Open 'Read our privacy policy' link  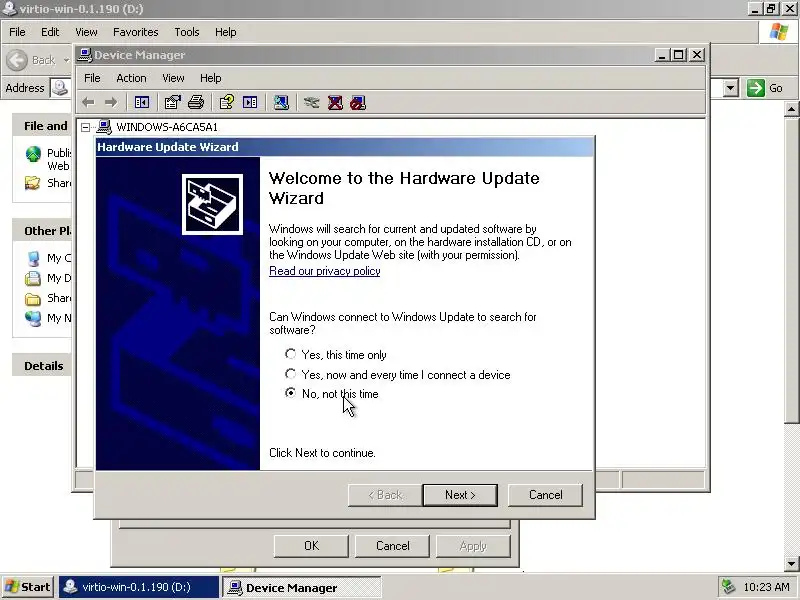324,271
